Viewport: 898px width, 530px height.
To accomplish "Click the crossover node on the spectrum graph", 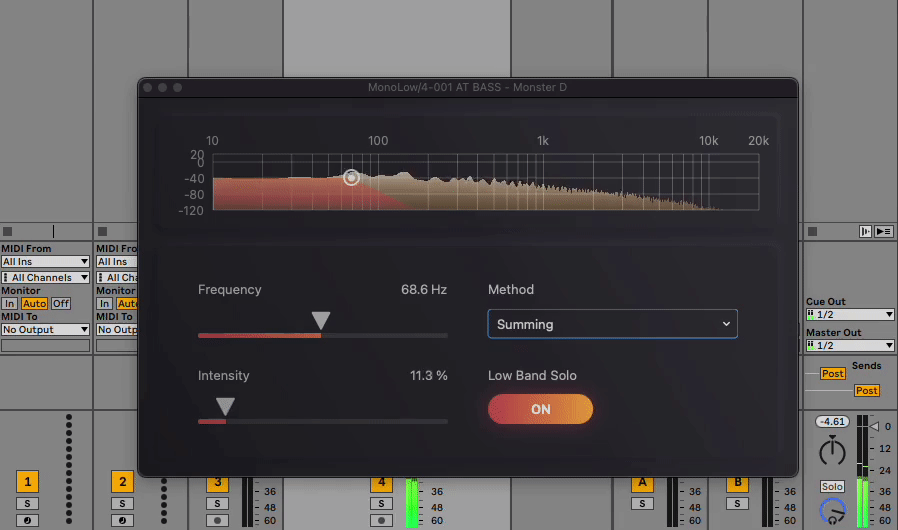I will pyautogui.click(x=351, y=177).
